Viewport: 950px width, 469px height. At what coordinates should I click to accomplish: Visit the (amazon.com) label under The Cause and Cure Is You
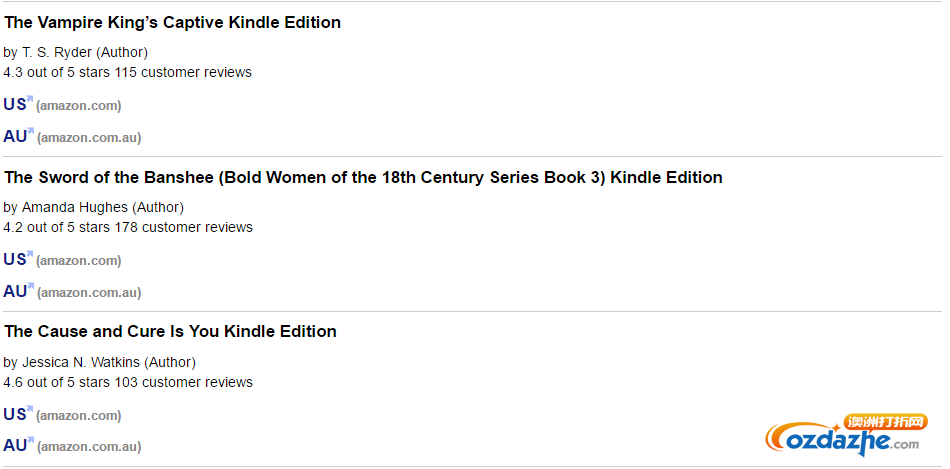[79, 416]
